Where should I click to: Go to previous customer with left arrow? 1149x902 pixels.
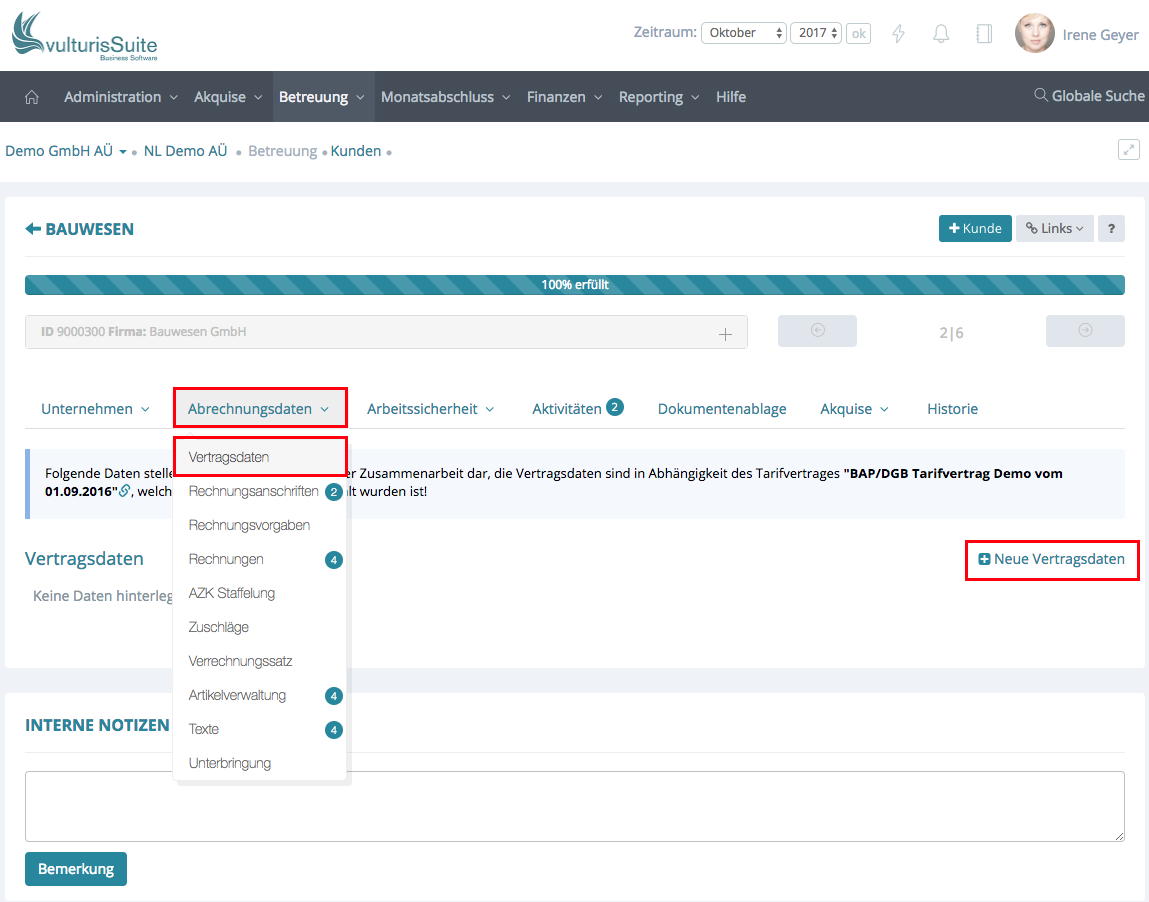coord(817,331)
